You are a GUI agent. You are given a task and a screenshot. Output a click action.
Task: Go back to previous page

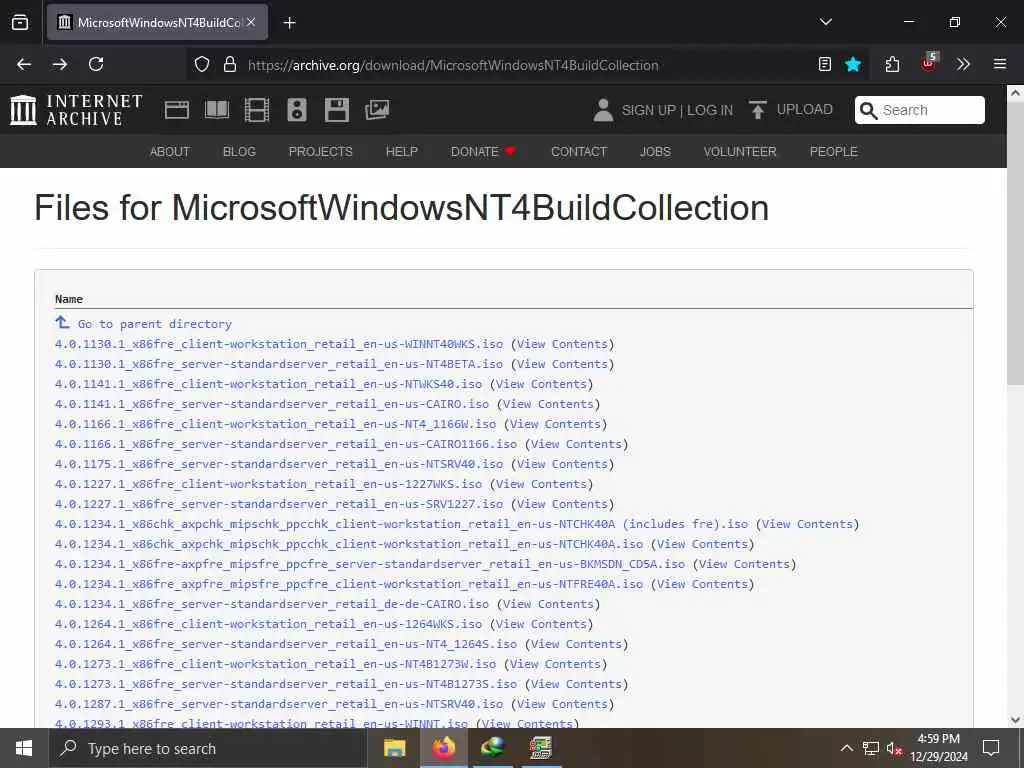tap(24, 64)
